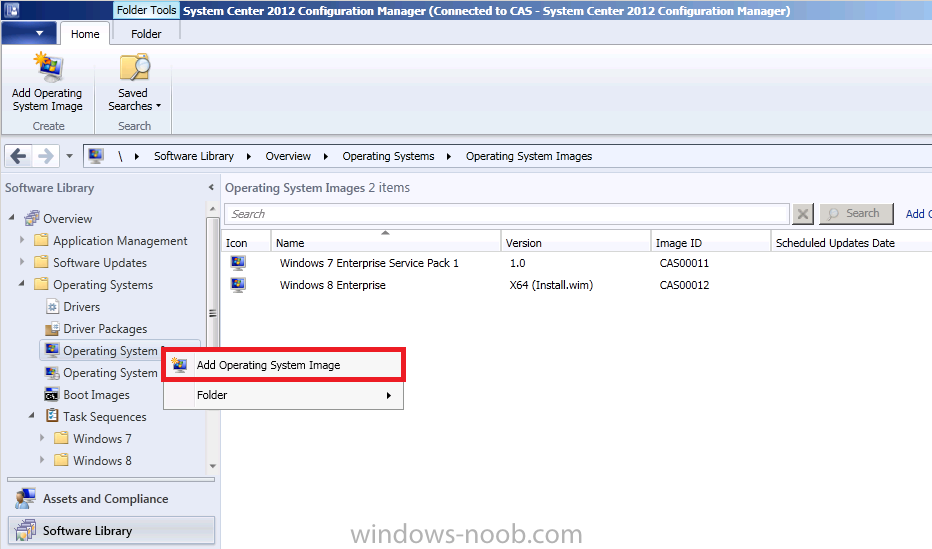Click Add Operating System Image ribbon icon

point(48,67)
